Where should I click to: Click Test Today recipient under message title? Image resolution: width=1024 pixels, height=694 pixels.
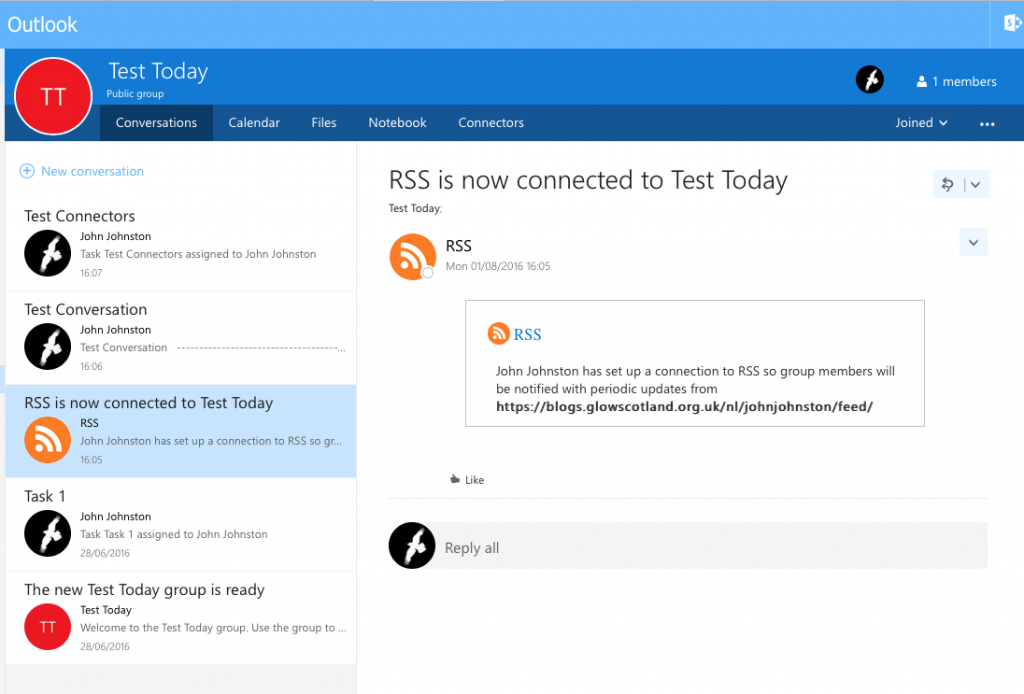pyautogui.click(x=415, y=208)
